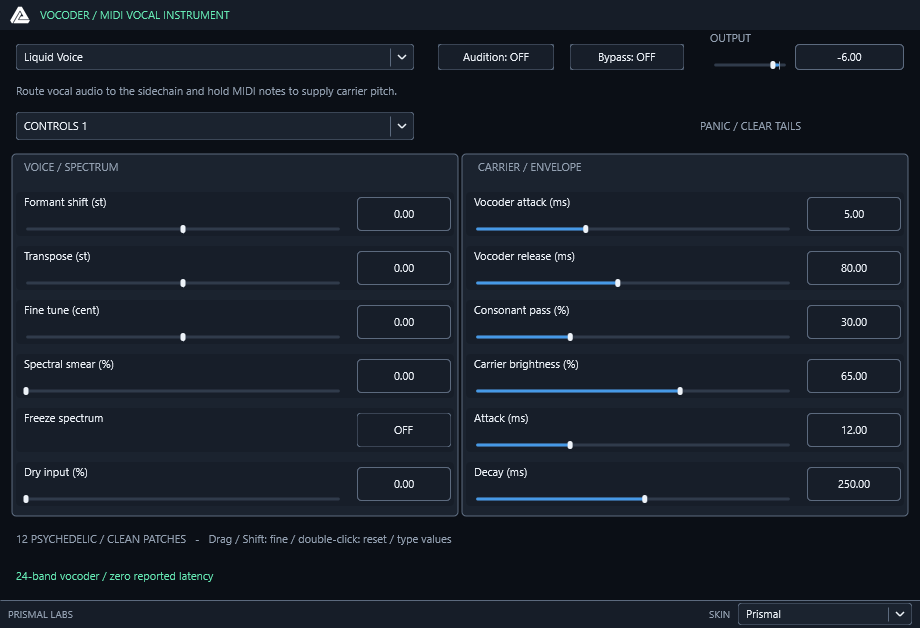Click the Prismal Labs logo icon
The height and width of the screenshot is (628, 920).
(x=19, y=15)
